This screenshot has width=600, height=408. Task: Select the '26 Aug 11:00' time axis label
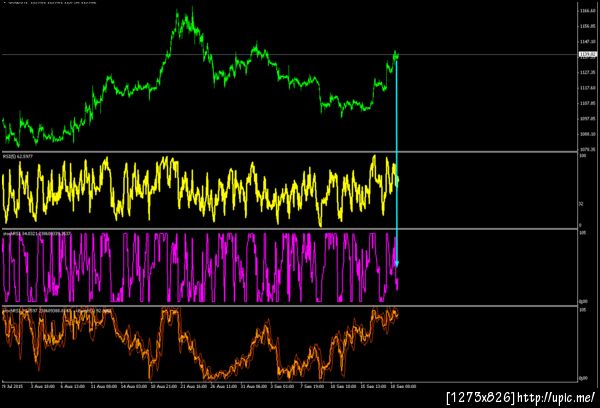click(x=224, y=387)
